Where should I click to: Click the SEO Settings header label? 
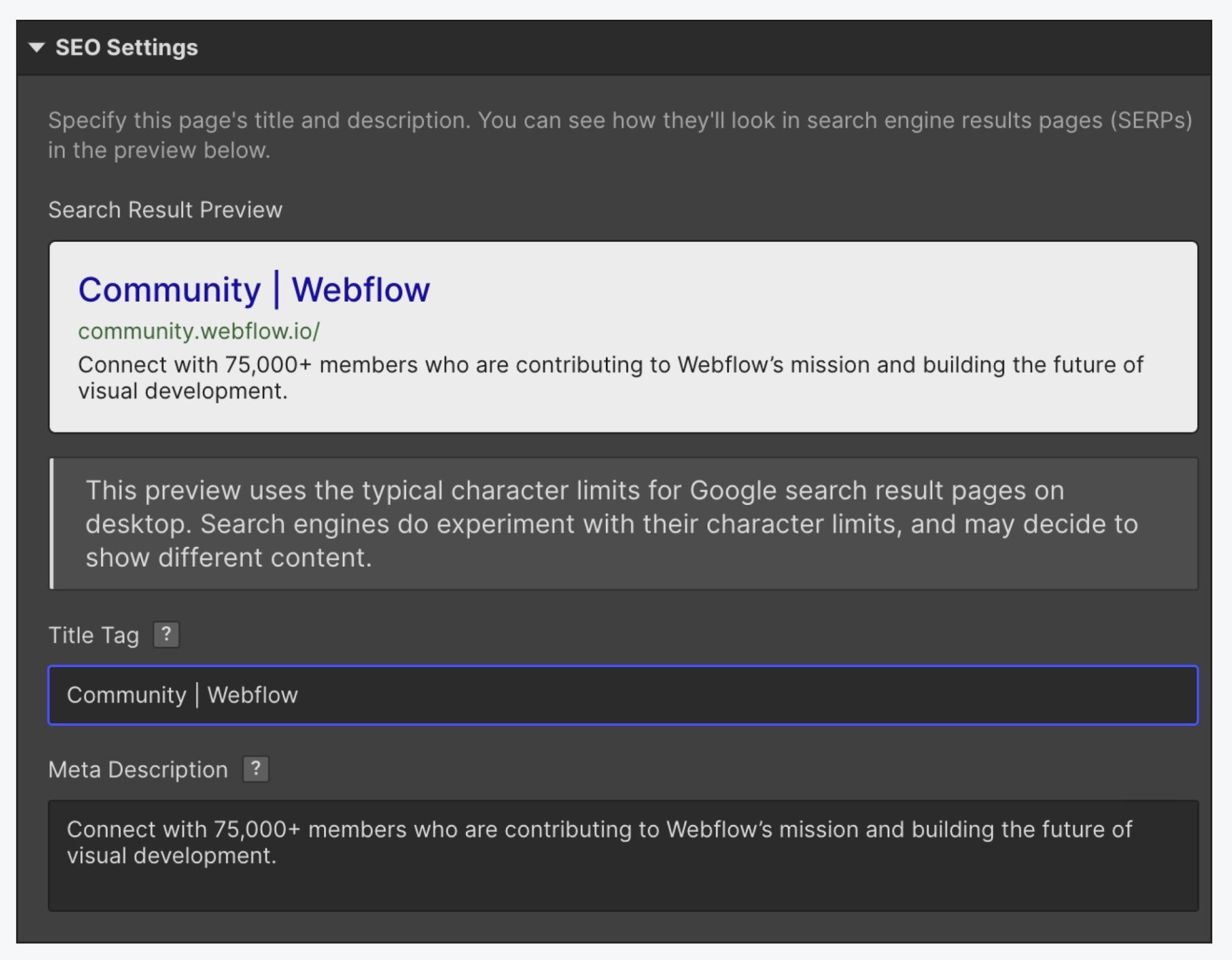[126, 46]
